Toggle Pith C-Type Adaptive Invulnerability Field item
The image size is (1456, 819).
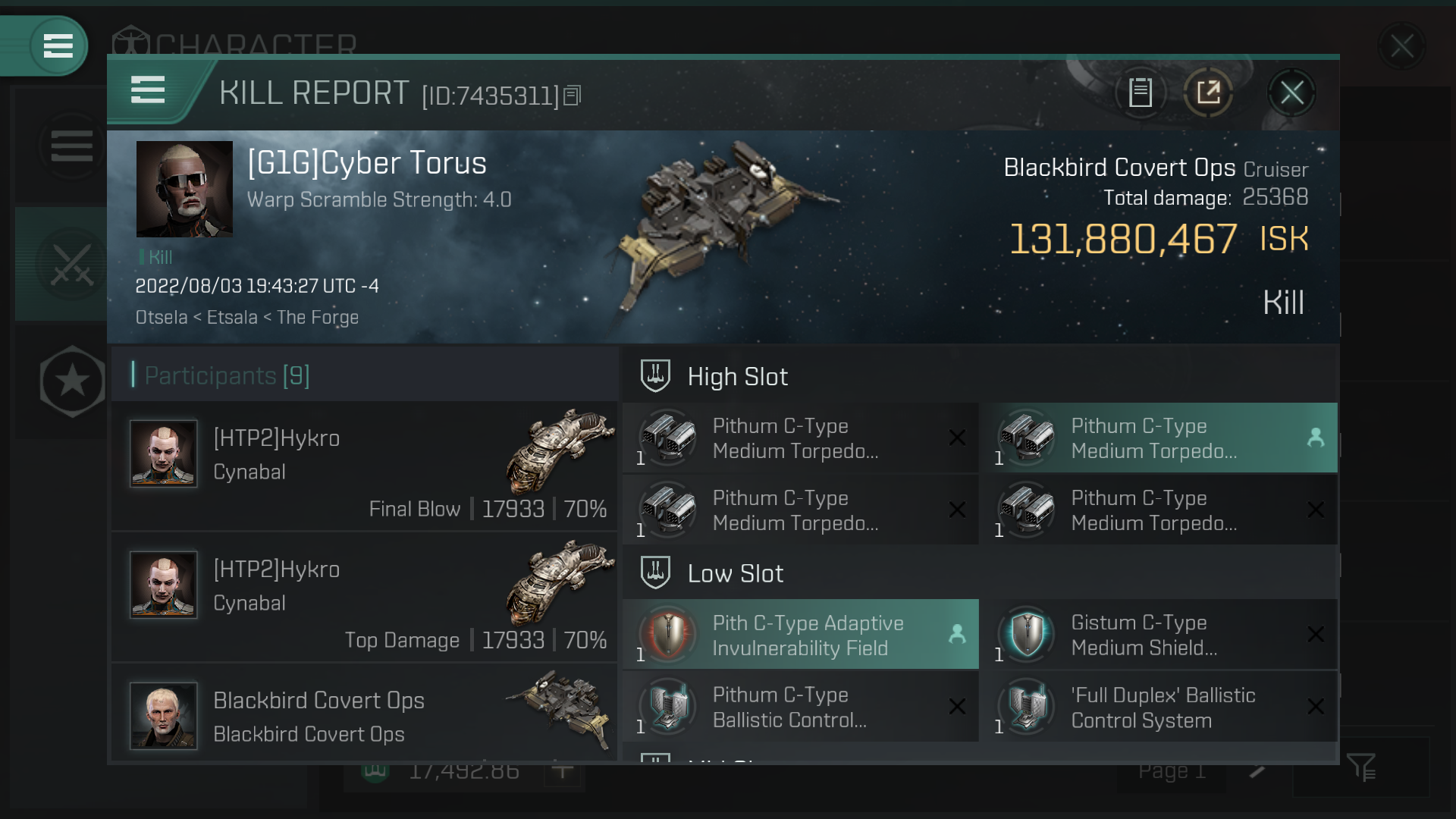click(801, 634)
